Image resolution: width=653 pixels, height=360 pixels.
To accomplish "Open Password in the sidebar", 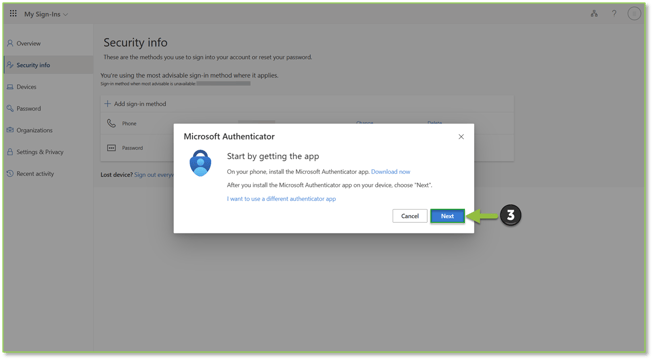I will [29, 108].
